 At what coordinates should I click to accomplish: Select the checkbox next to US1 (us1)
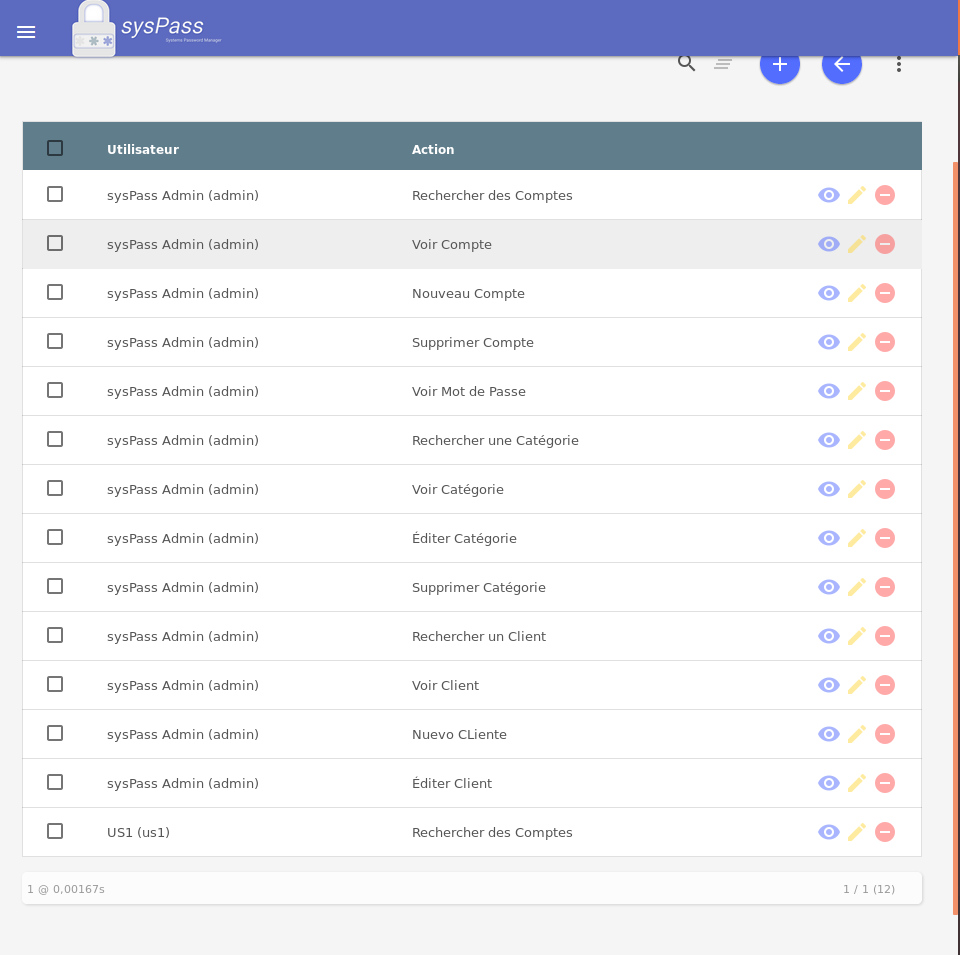[55, 831]
